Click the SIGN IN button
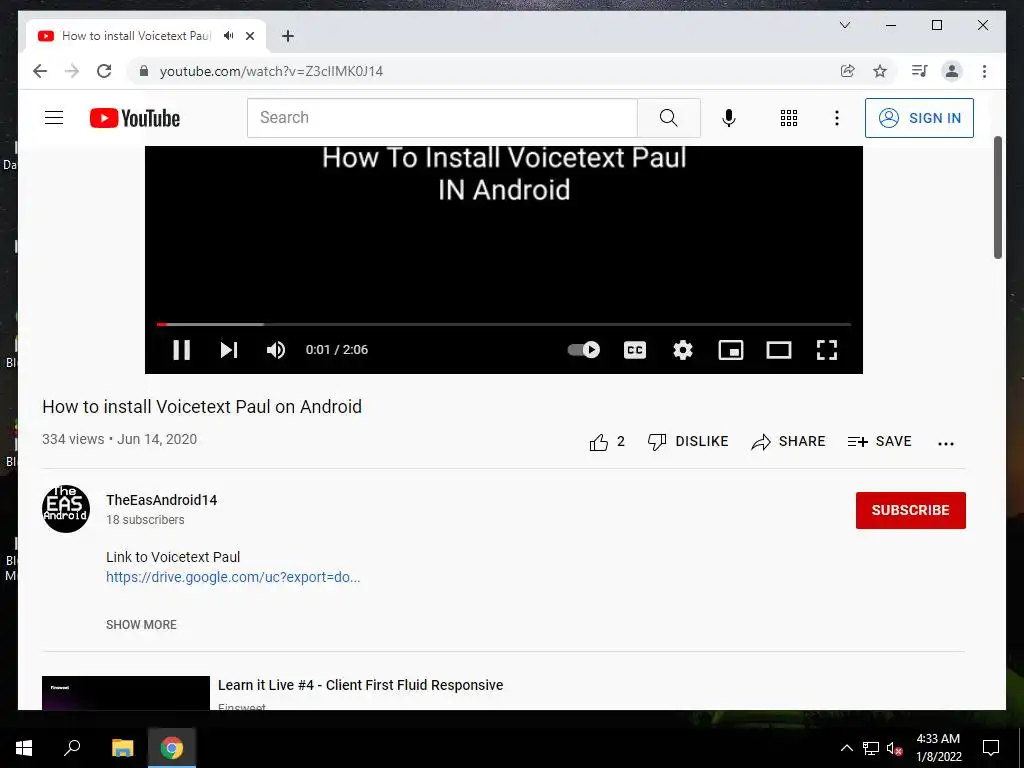 click(919, 118)
